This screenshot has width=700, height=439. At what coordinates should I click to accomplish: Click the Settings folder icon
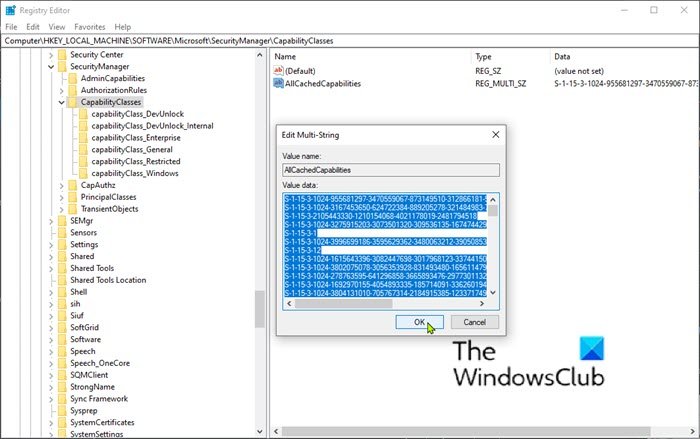coord(62,245)
